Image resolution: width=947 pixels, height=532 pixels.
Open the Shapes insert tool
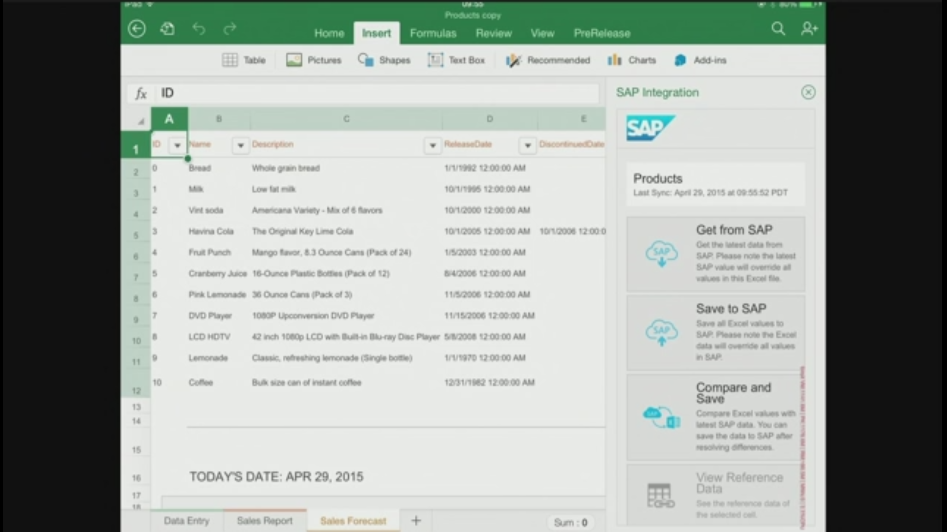pos(384,60)
